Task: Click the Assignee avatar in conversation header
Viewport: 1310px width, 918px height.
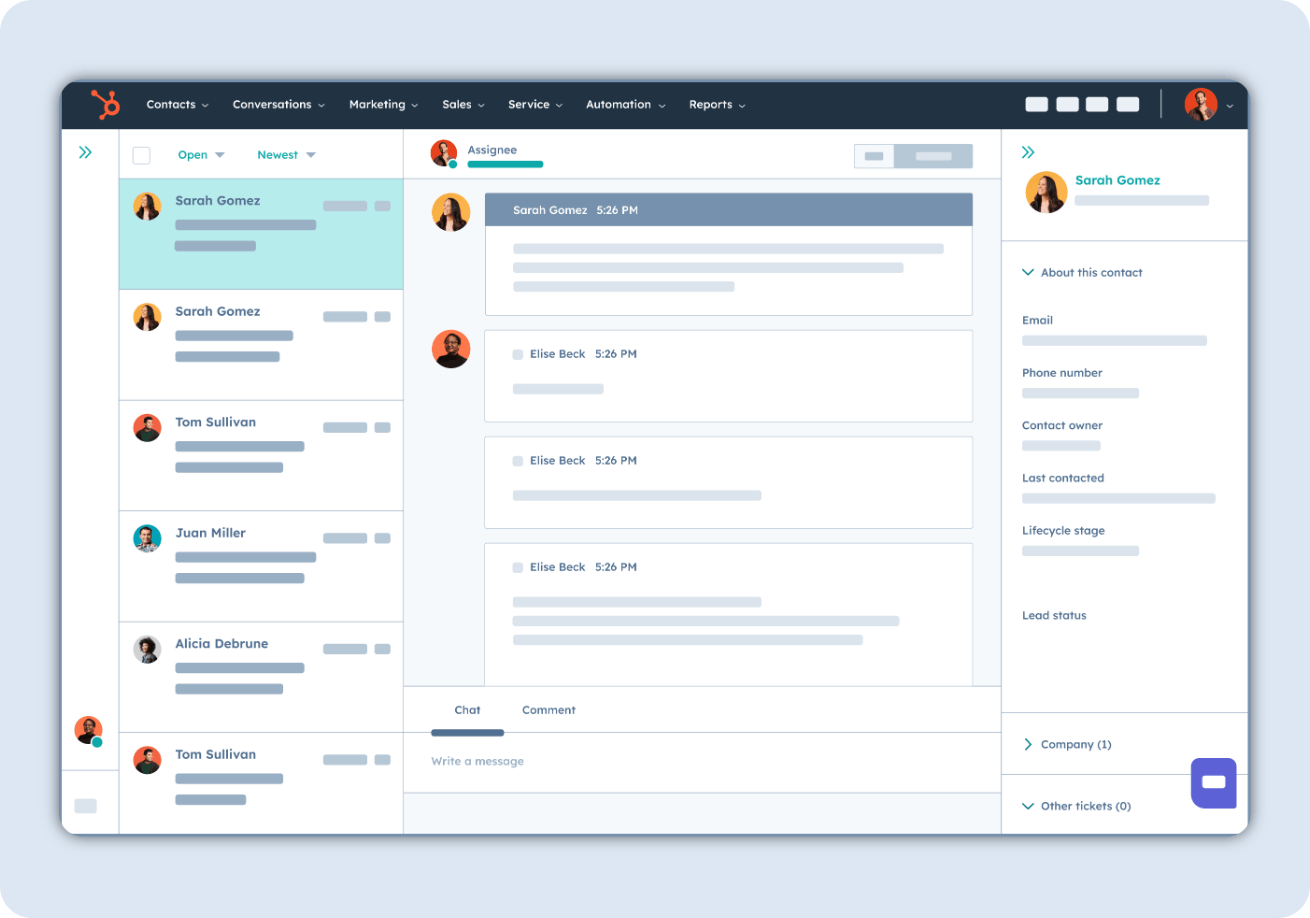Action: tap(444, 153)
